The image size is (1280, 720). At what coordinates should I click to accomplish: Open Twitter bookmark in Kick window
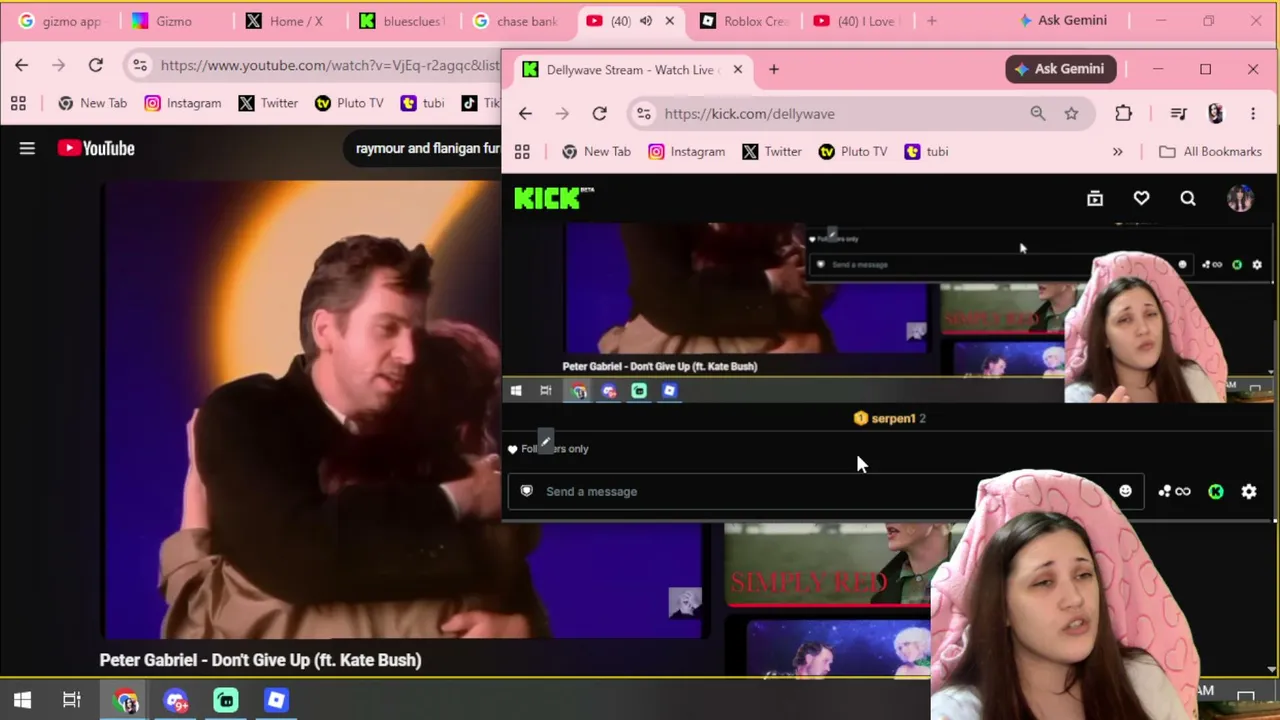click(x=771, y=152)
